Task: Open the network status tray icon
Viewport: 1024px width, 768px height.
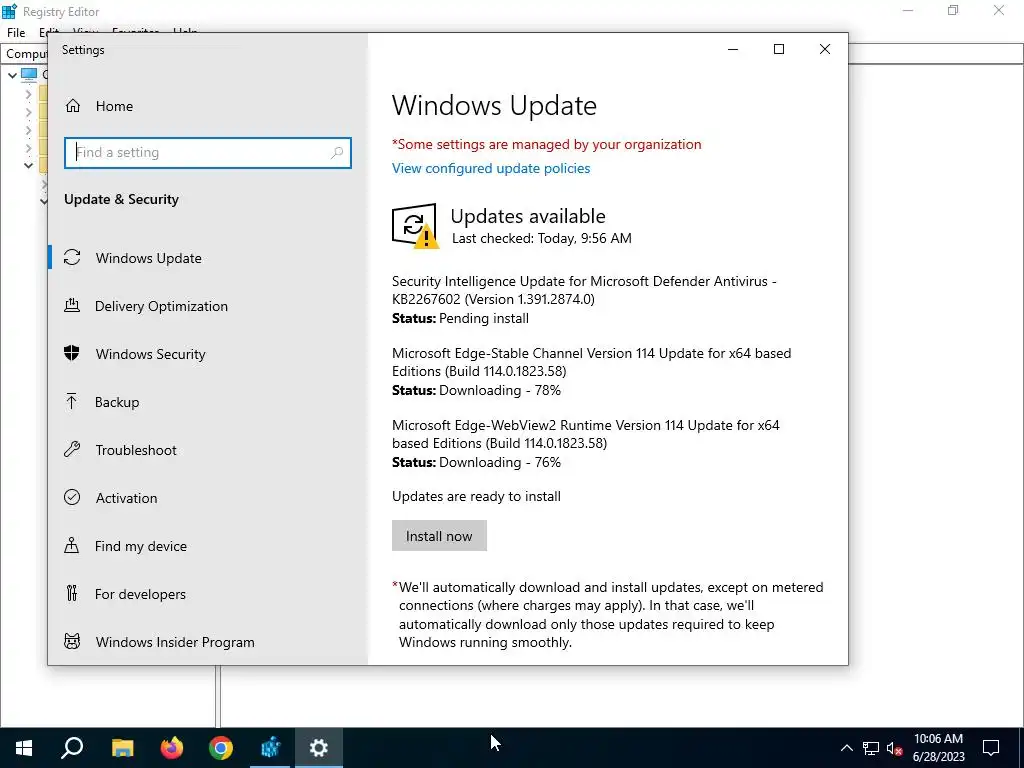Action: coord(871,748)
